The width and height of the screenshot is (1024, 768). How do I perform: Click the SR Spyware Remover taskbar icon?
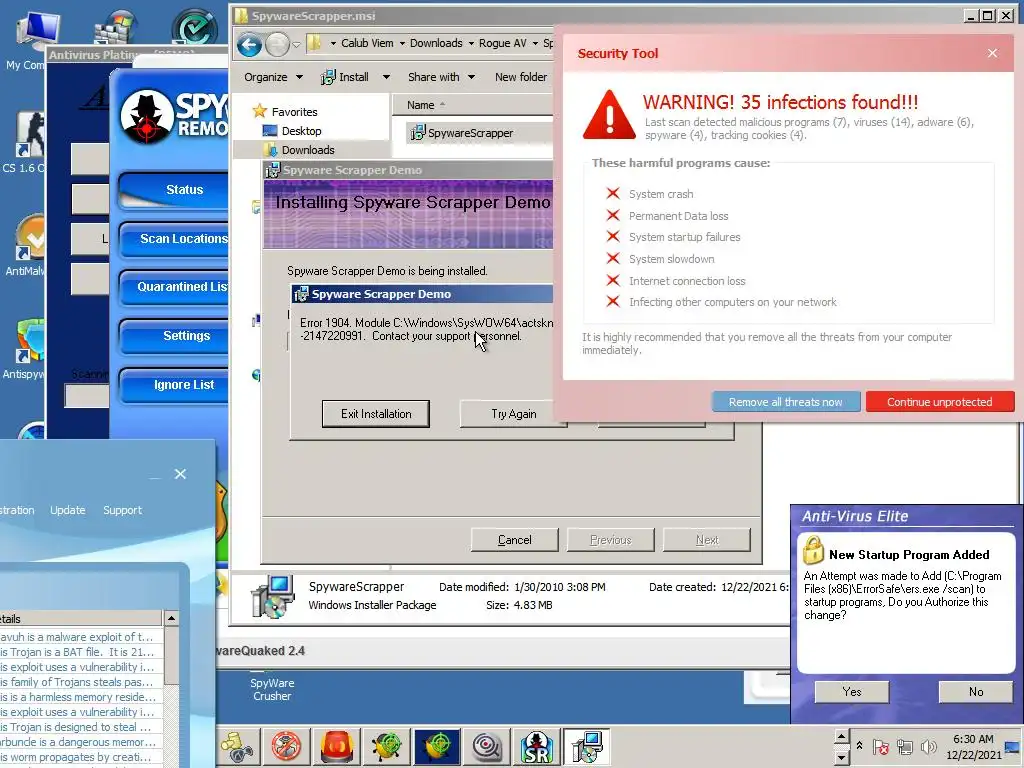pyautogui.click(x=536, y=746)
